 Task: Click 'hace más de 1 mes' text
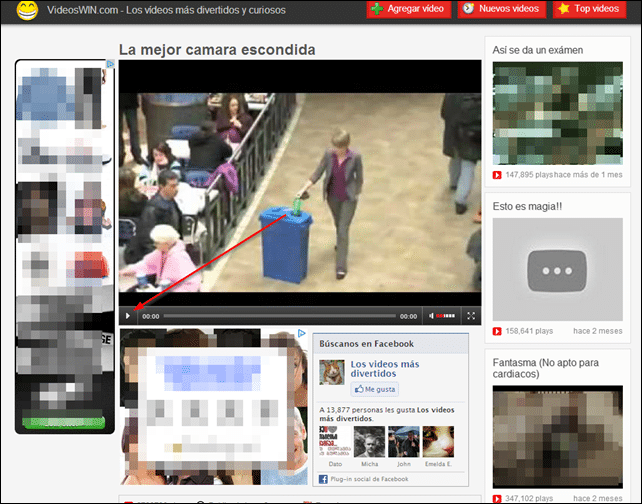click(x=588, y=175)
